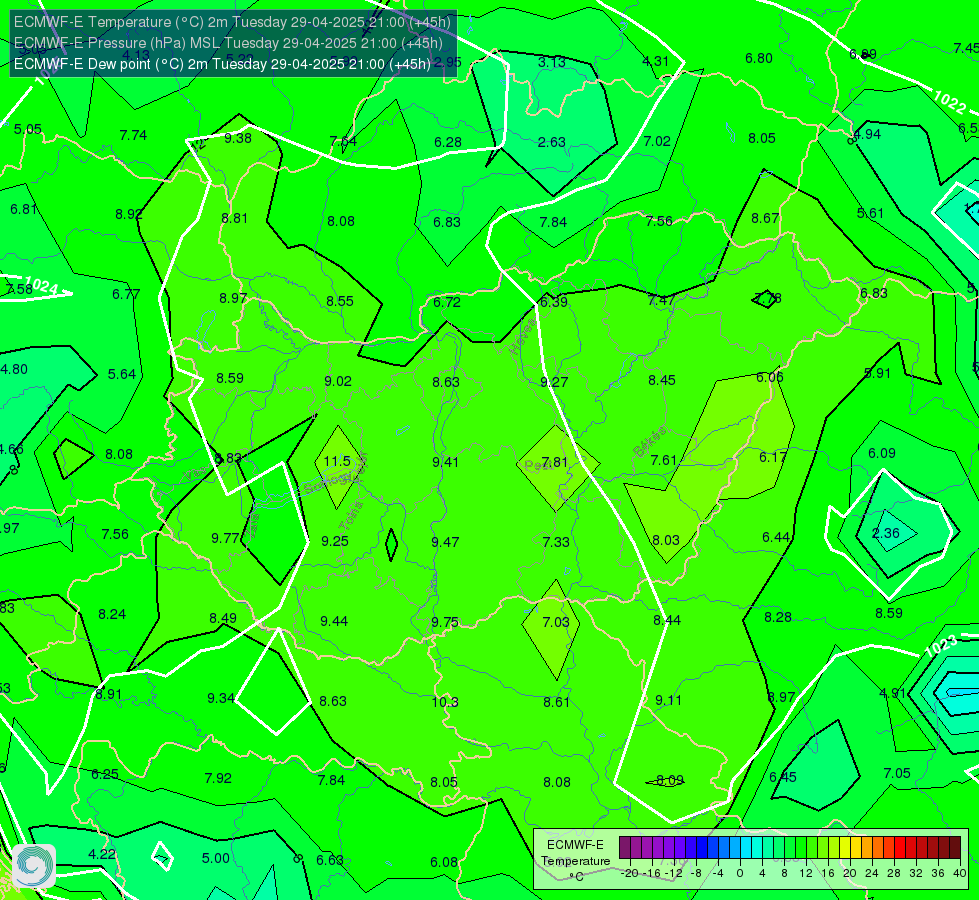Click the 4.31 temperature value

coord(656,61)
